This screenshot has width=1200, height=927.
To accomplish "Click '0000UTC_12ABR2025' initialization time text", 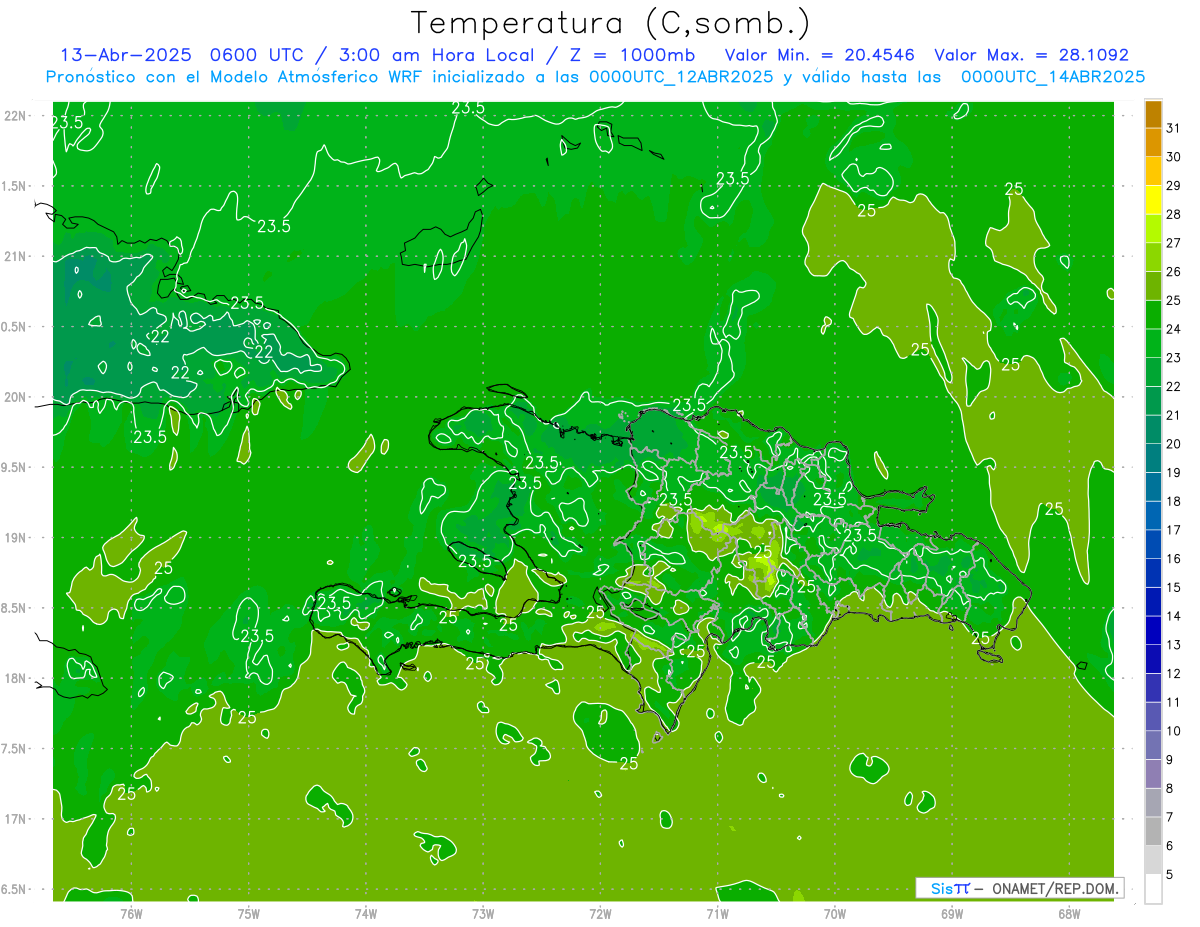I will [681, 76].
